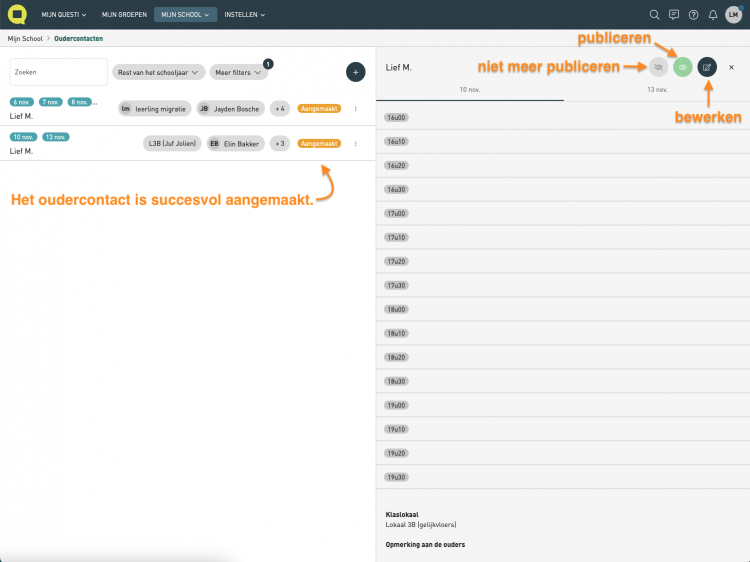
Task: Click the green publish eye icon
Action: tap(682, 67)
